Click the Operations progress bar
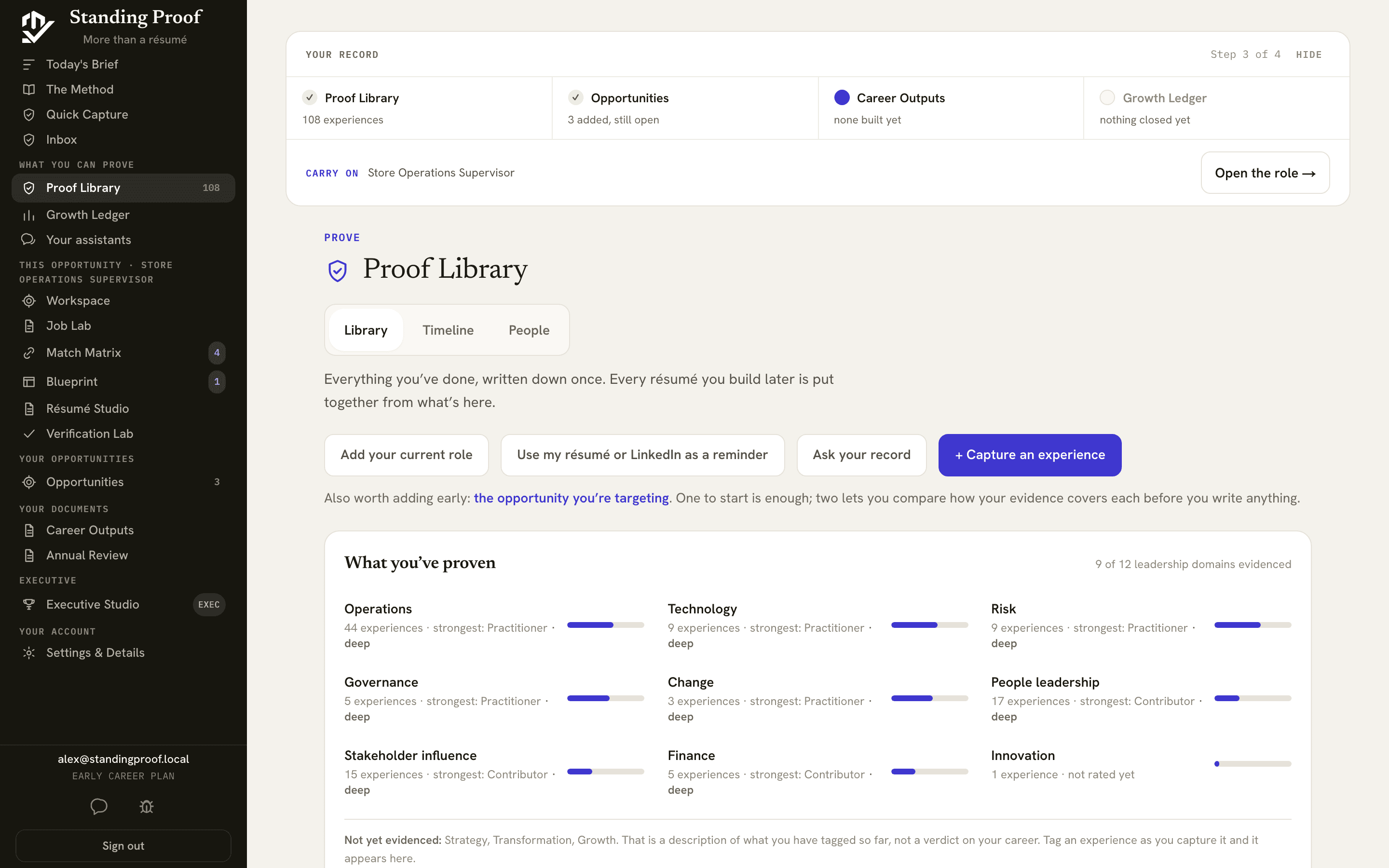 (606, 624)
